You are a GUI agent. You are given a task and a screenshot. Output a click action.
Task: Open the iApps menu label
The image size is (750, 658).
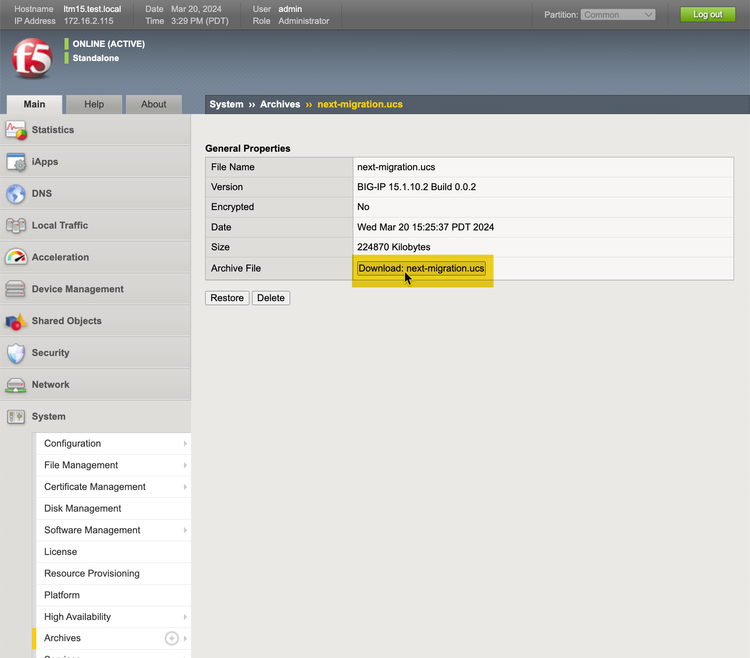pos(45,162)
